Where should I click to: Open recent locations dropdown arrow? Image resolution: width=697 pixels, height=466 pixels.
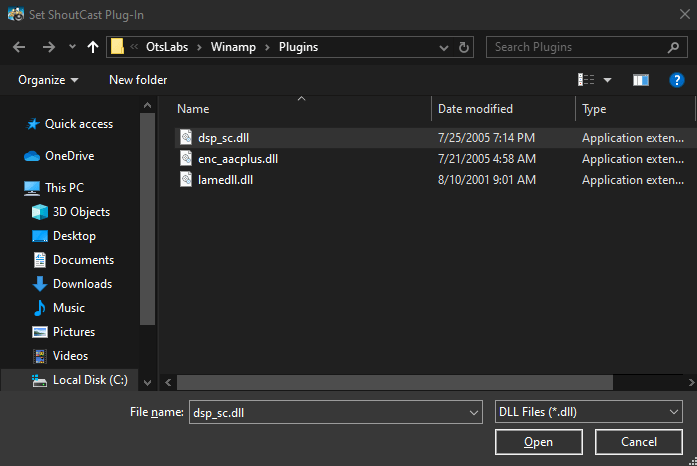click(x=72, y=47)
